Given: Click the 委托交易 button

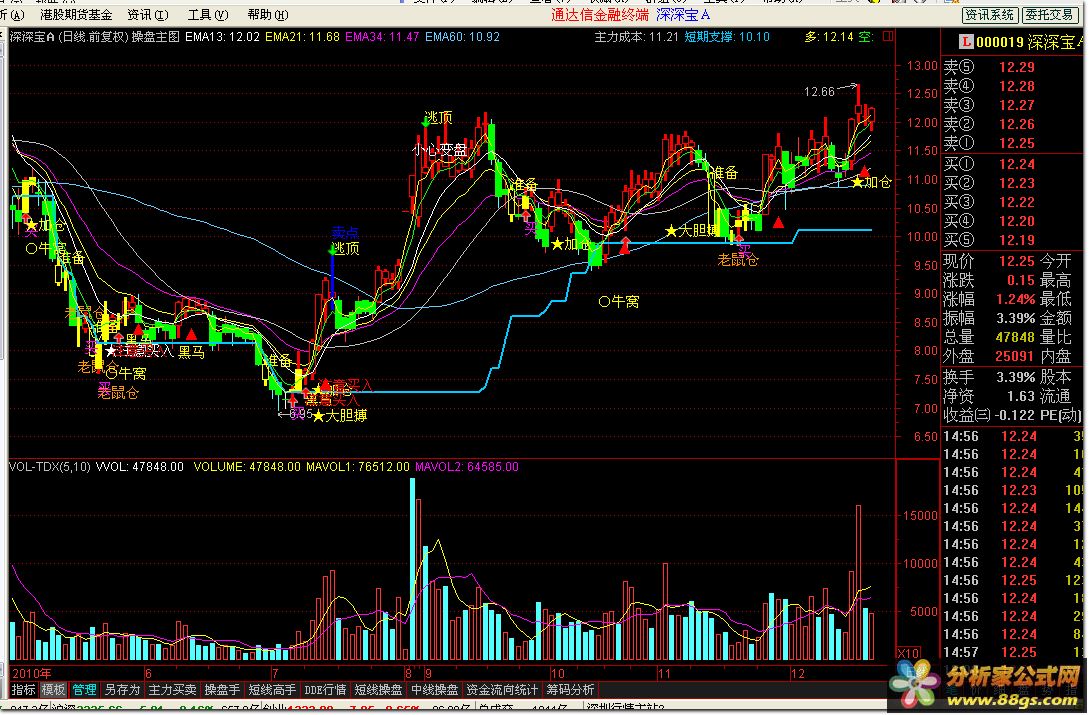Looking at the screenshot, I should pyautogui.click(x=1049, y=15).
